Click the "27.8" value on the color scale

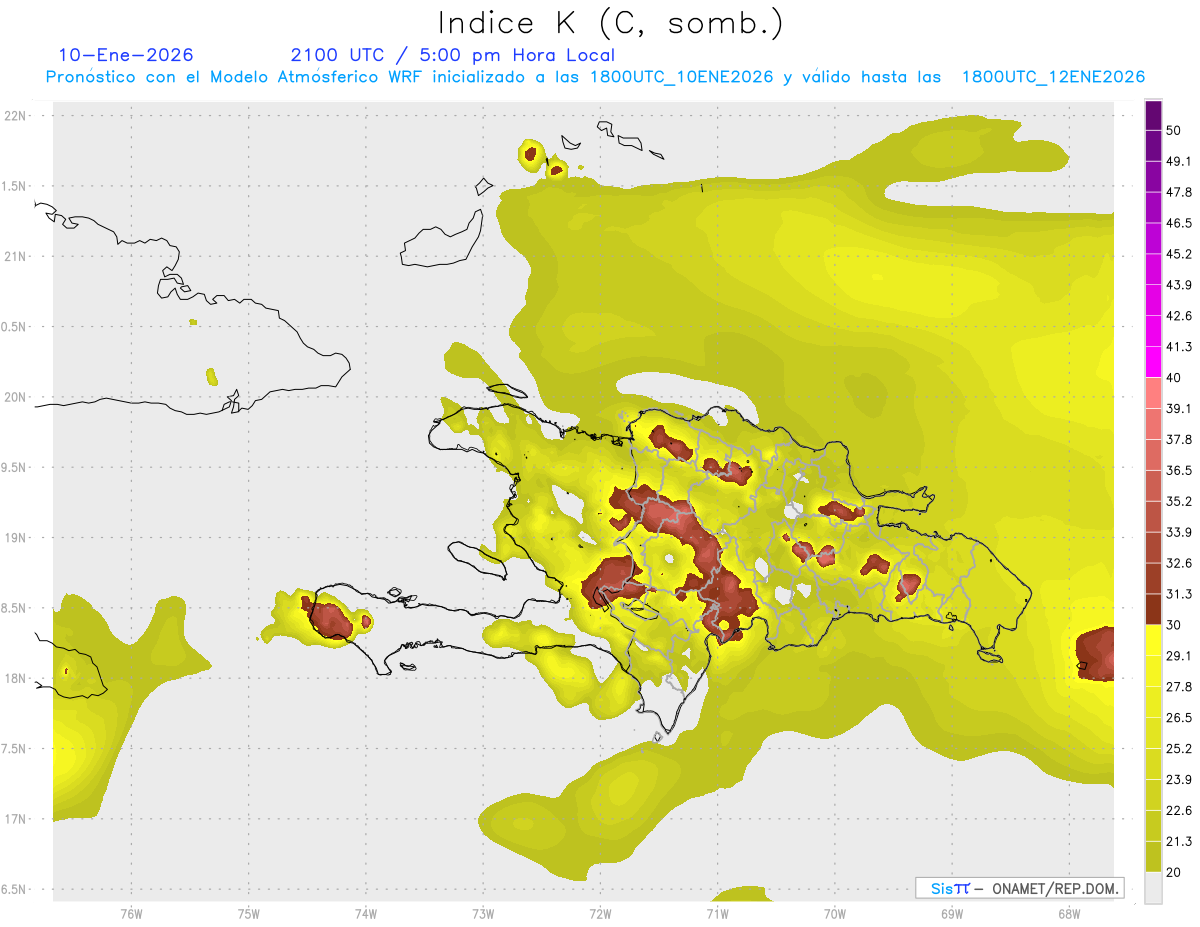(x=1179, y=686)
